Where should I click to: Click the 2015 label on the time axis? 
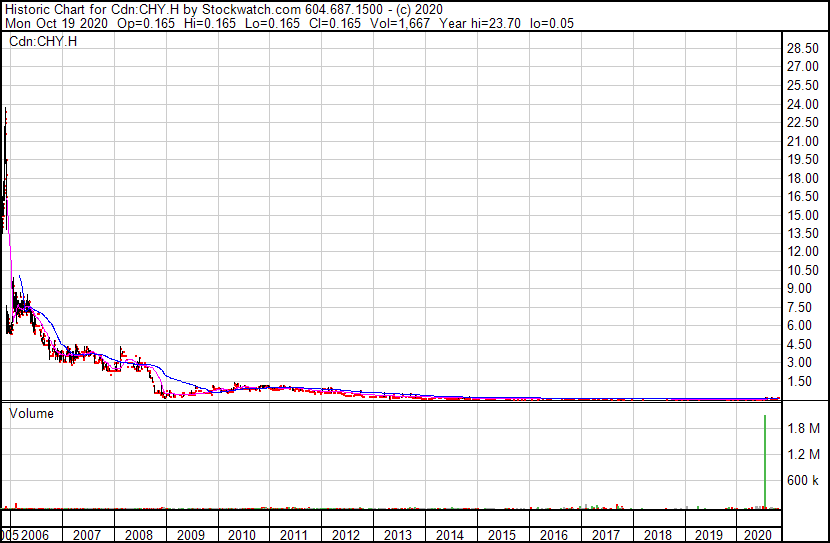click(x=501, y=535)
